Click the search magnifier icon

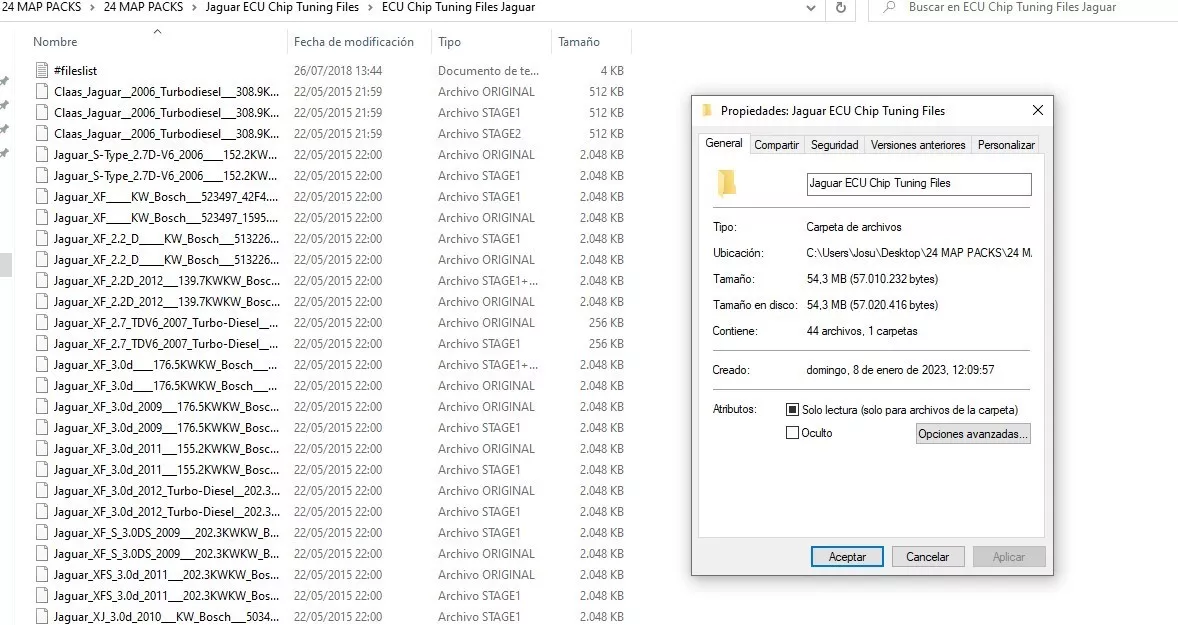(890, 8)
